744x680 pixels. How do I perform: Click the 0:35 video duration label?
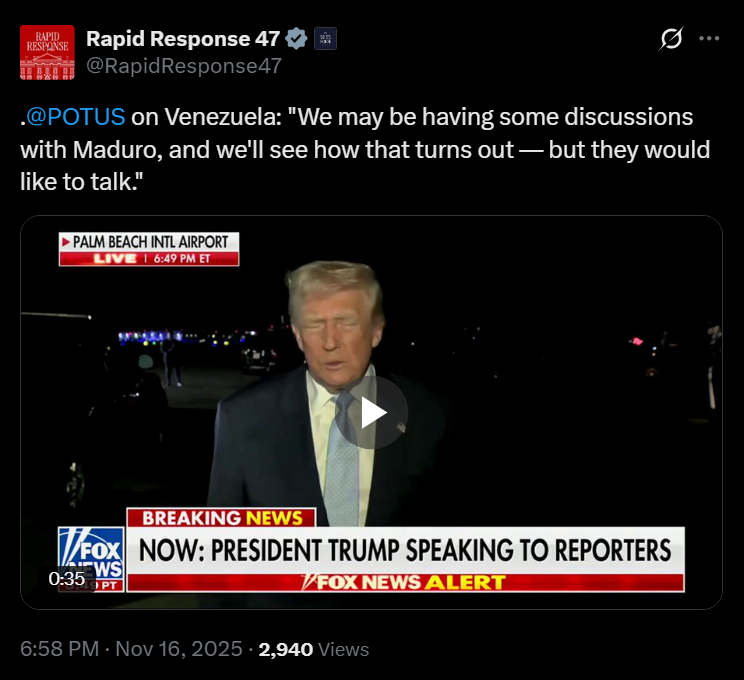point(68,578)
